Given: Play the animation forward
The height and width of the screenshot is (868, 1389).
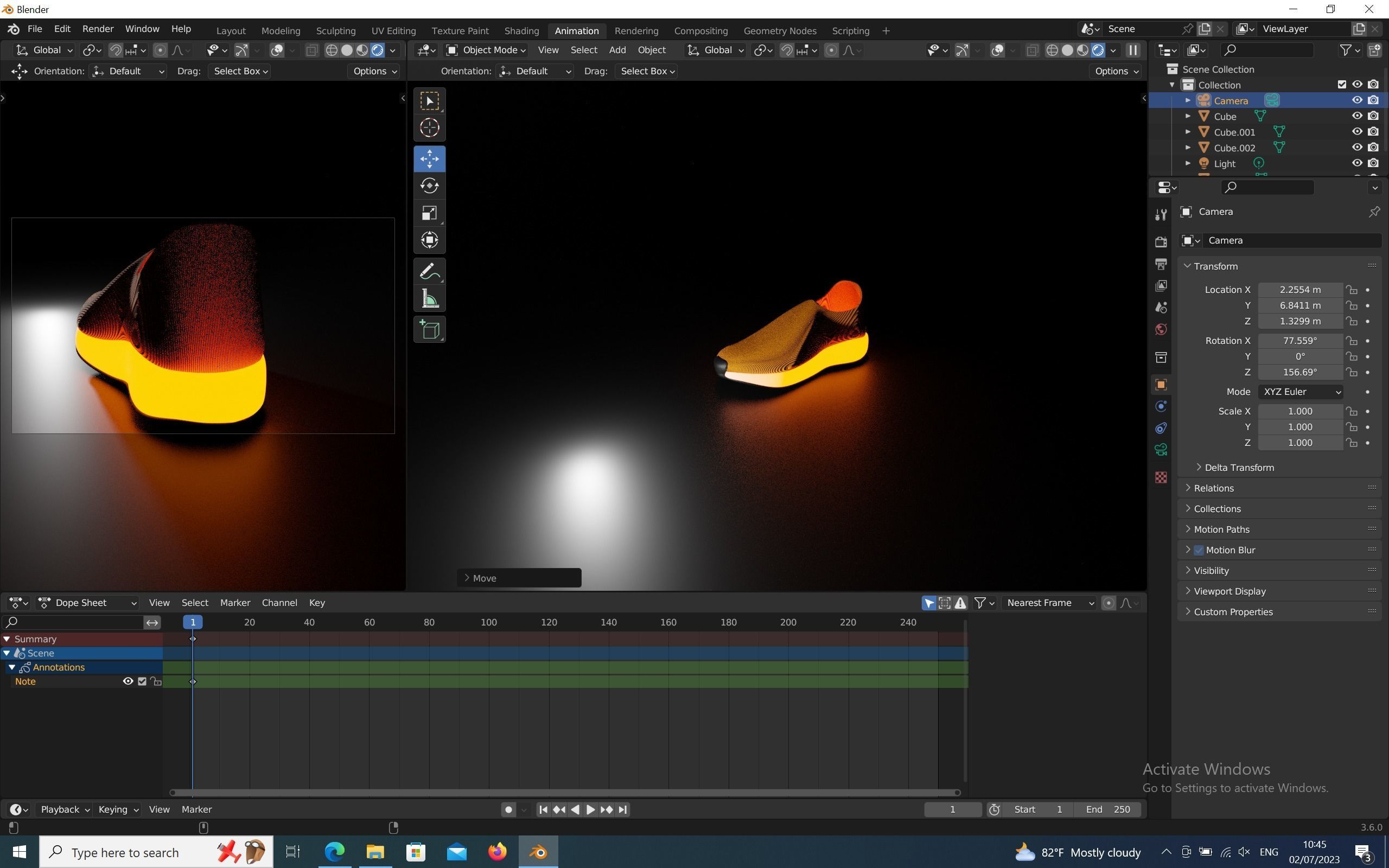Looking at the screenshot, I should click(x=590, y=809).
